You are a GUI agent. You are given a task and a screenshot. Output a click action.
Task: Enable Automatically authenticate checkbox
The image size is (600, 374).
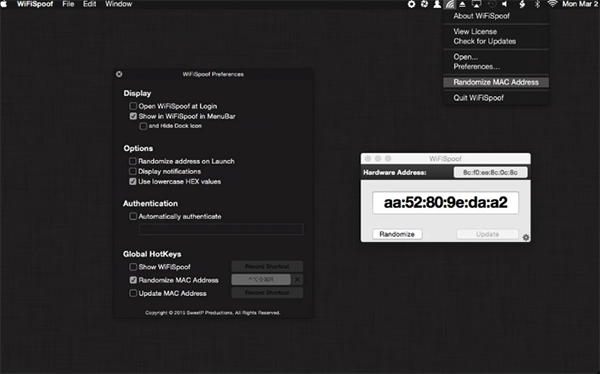tap(133, 216)
